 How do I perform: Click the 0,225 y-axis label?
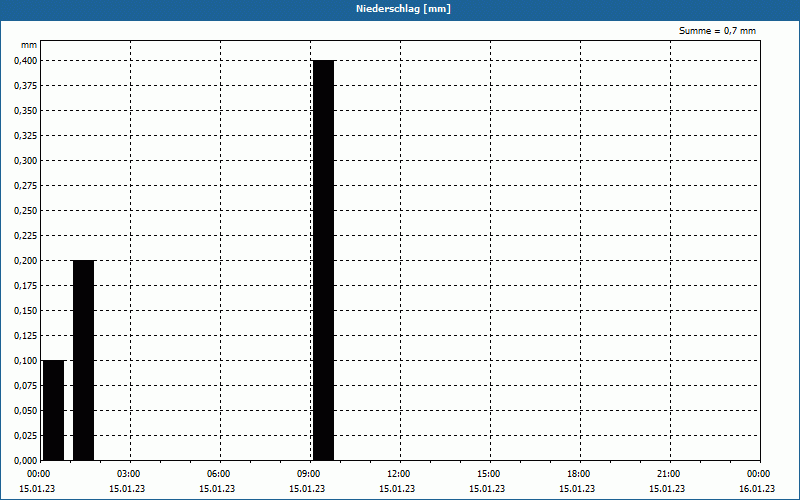click(26, 236)
